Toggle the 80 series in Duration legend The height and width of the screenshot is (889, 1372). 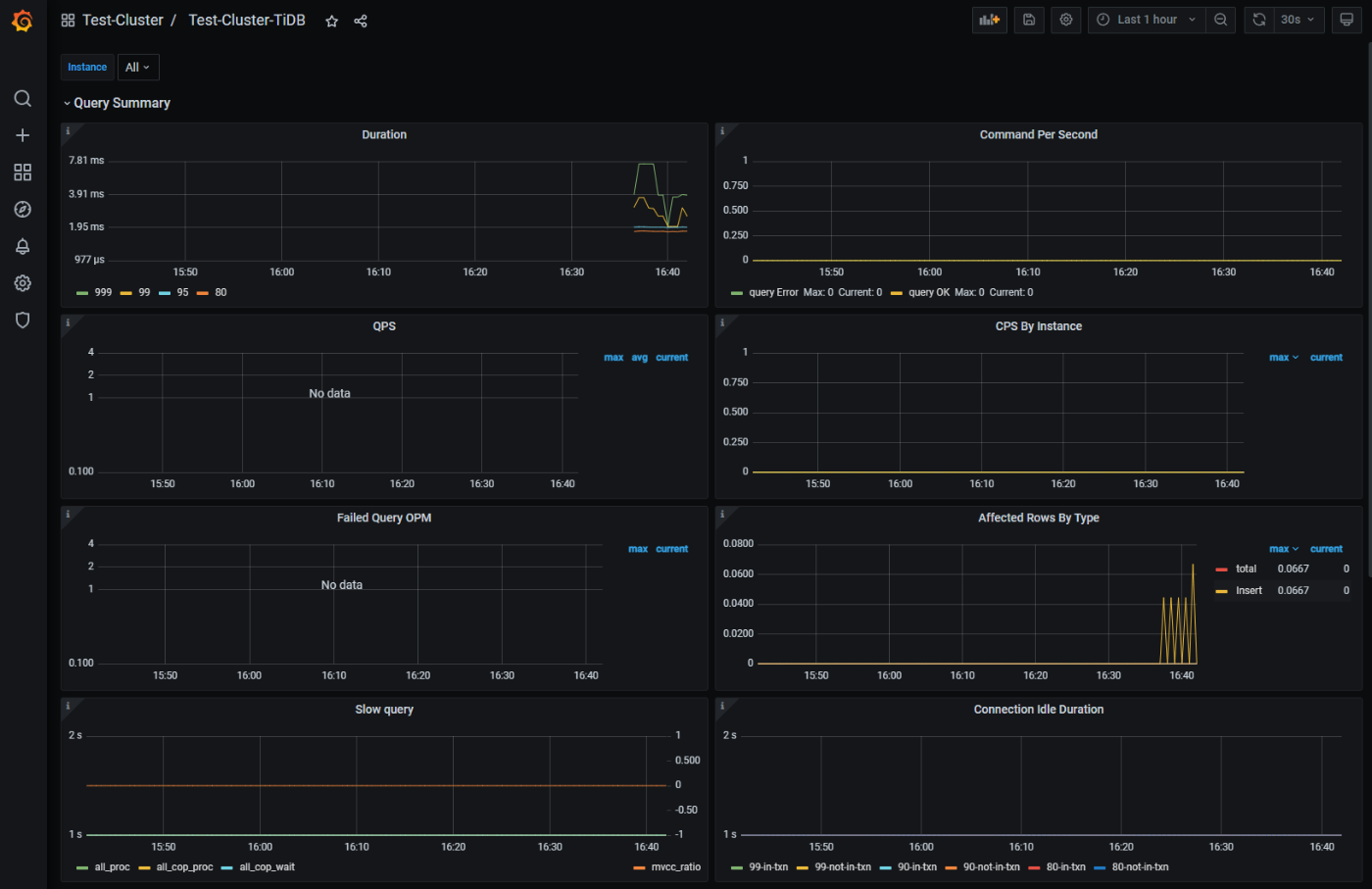click(220, 293)
